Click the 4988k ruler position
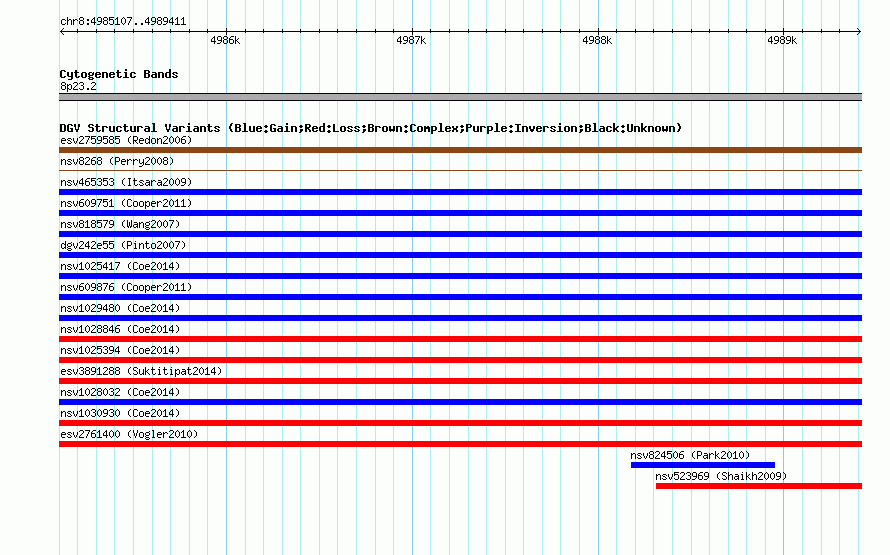 pyautogui.click(x=597, y=40)
